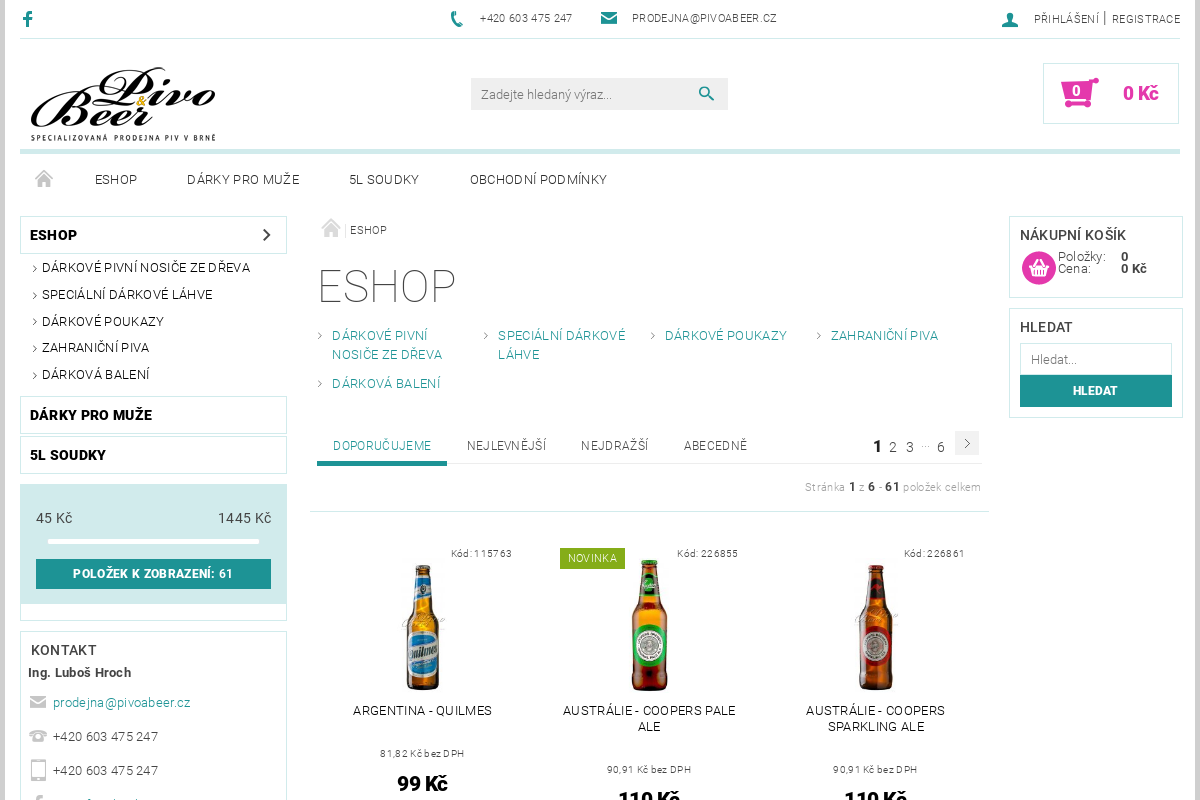Viewport: 1200px width, 800px height.
Task: Click the telephone icon in Kontakt panel
Action: pos(38,736)
